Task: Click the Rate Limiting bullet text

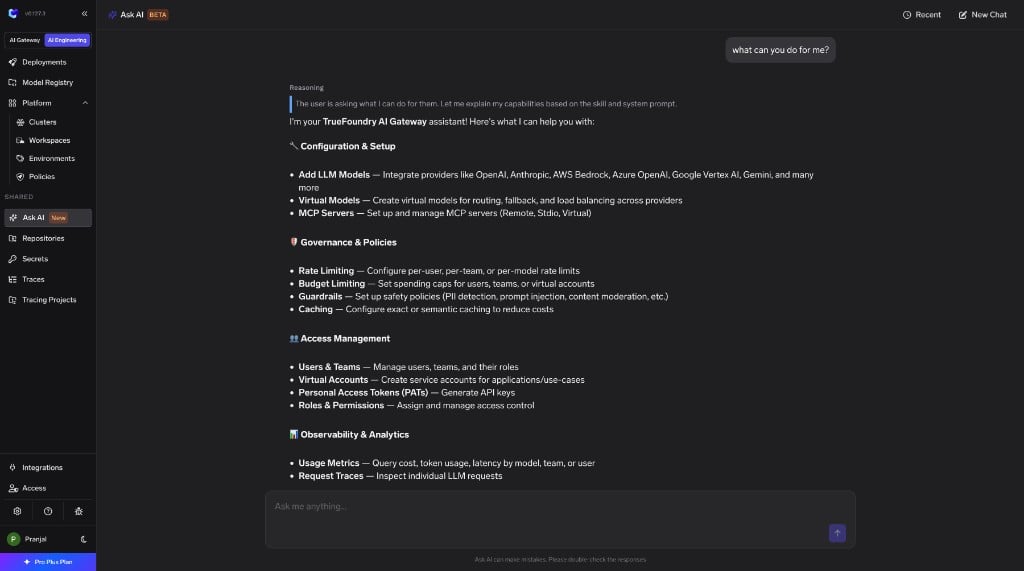Action: 439,270
